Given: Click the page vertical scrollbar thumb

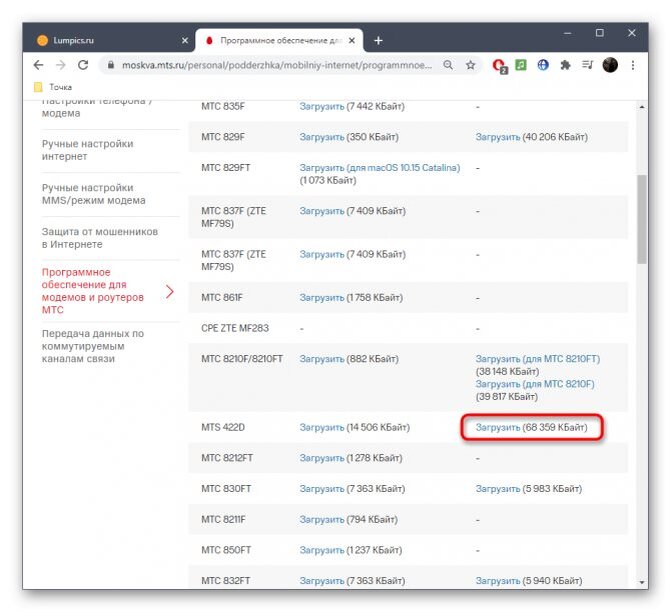Looking at the screenshot, I should click(641, 219).
